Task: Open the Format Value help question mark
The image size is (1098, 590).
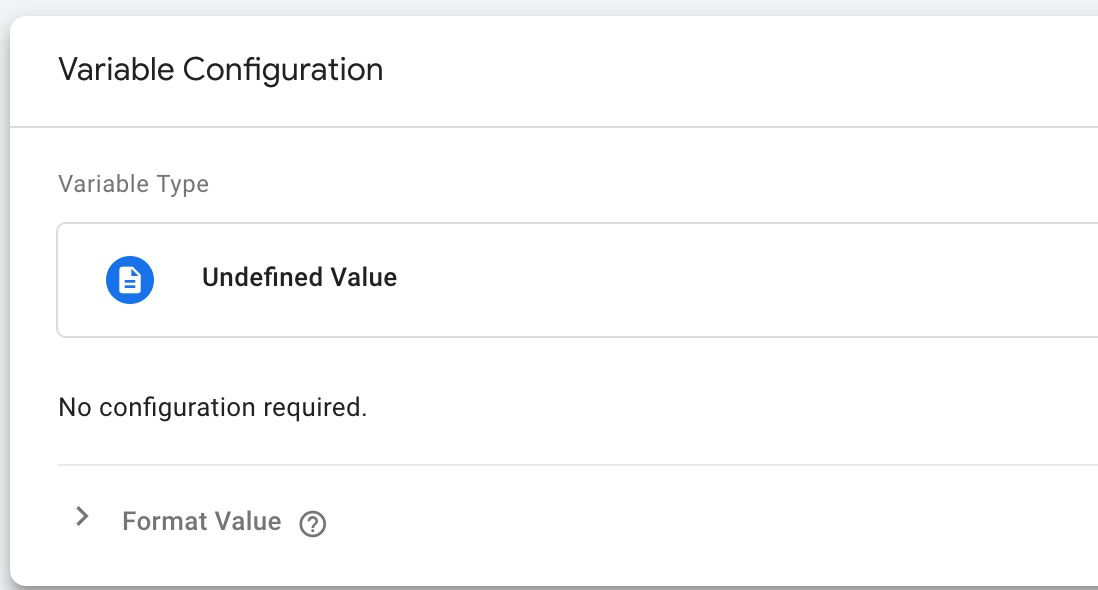Action: tap(312, 524)
